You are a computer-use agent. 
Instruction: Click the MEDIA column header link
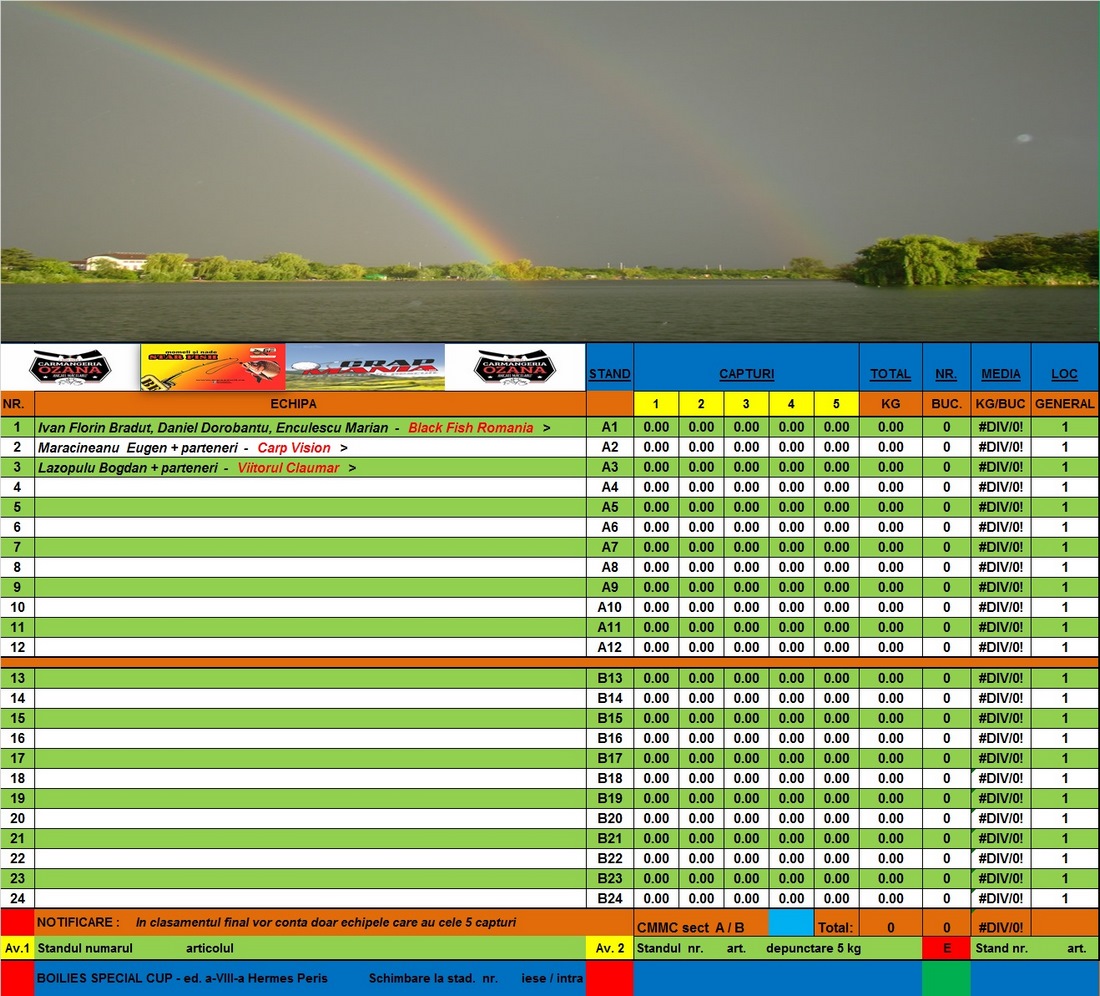(x=1000, y=374)
